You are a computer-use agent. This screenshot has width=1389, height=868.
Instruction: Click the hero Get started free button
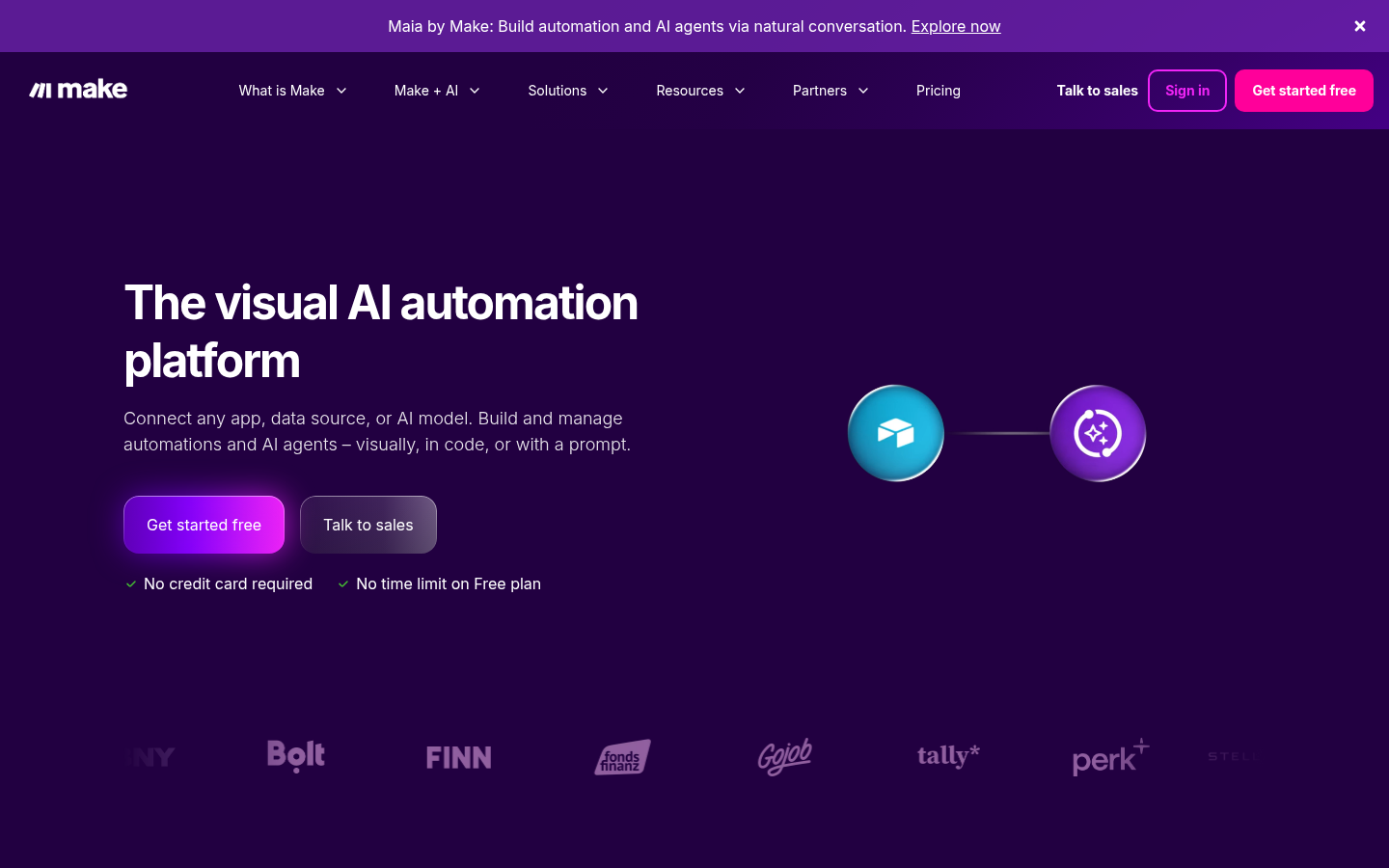pyautogui.click(x=204, y=525)
